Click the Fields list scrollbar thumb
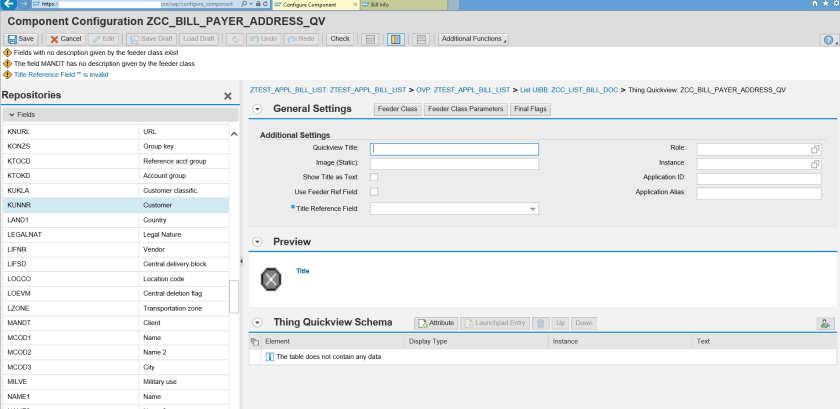Image resolution: width=840 pixels, height=409 pixels. [x=234, y=296]
